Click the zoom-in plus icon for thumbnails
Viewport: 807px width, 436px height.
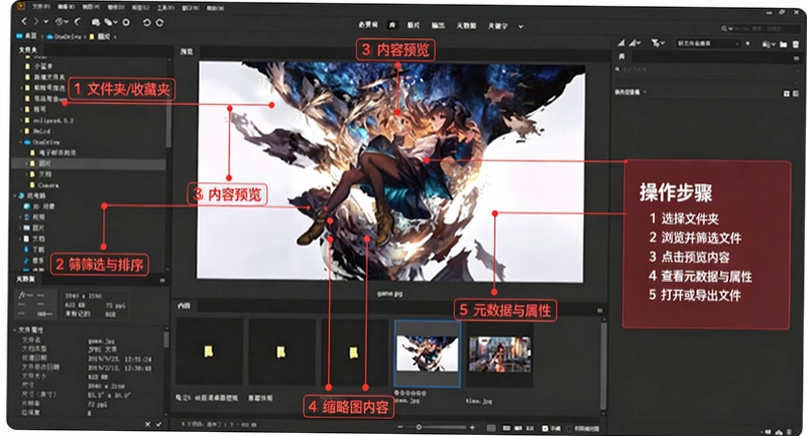[472, 427]
